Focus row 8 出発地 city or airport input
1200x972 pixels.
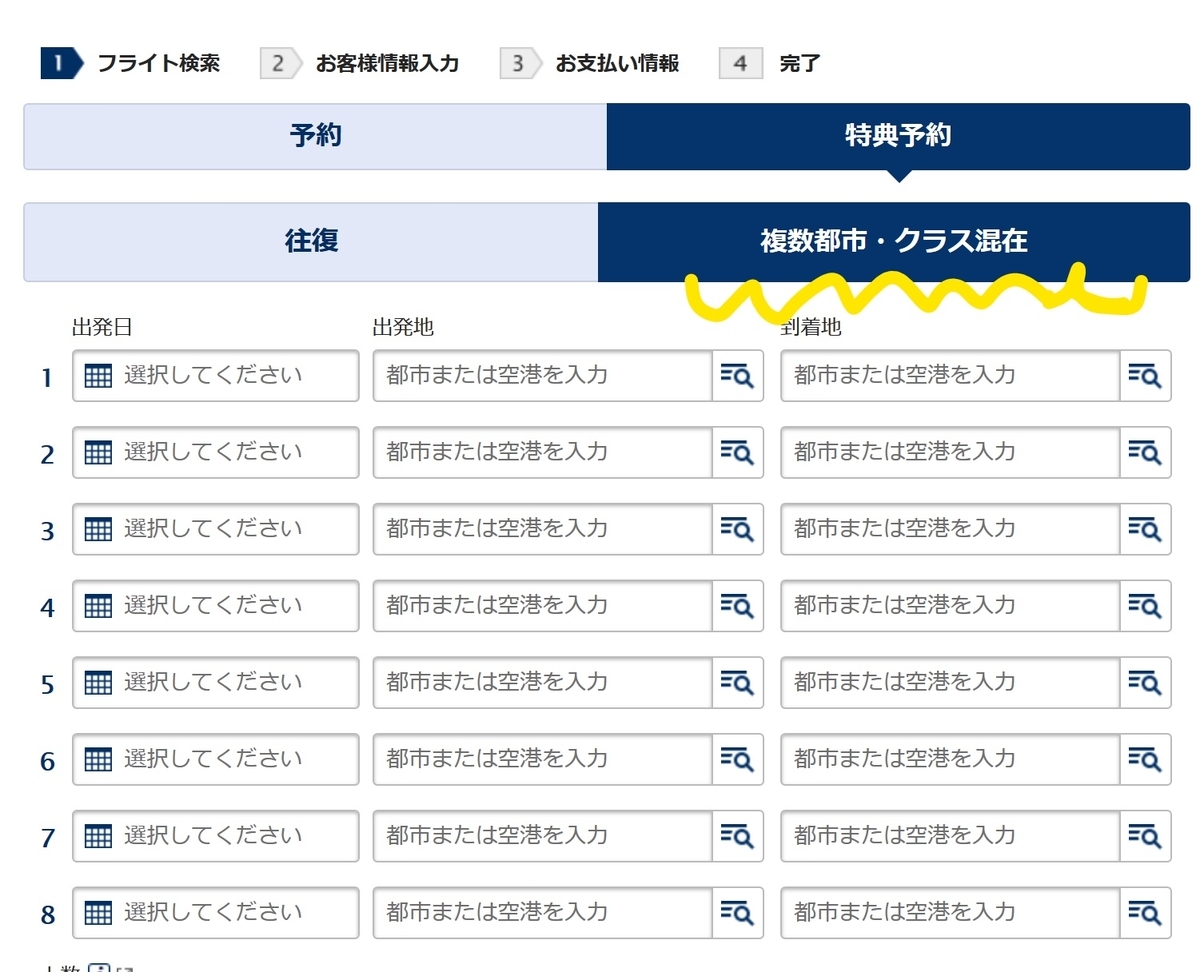tap(542, 912)
